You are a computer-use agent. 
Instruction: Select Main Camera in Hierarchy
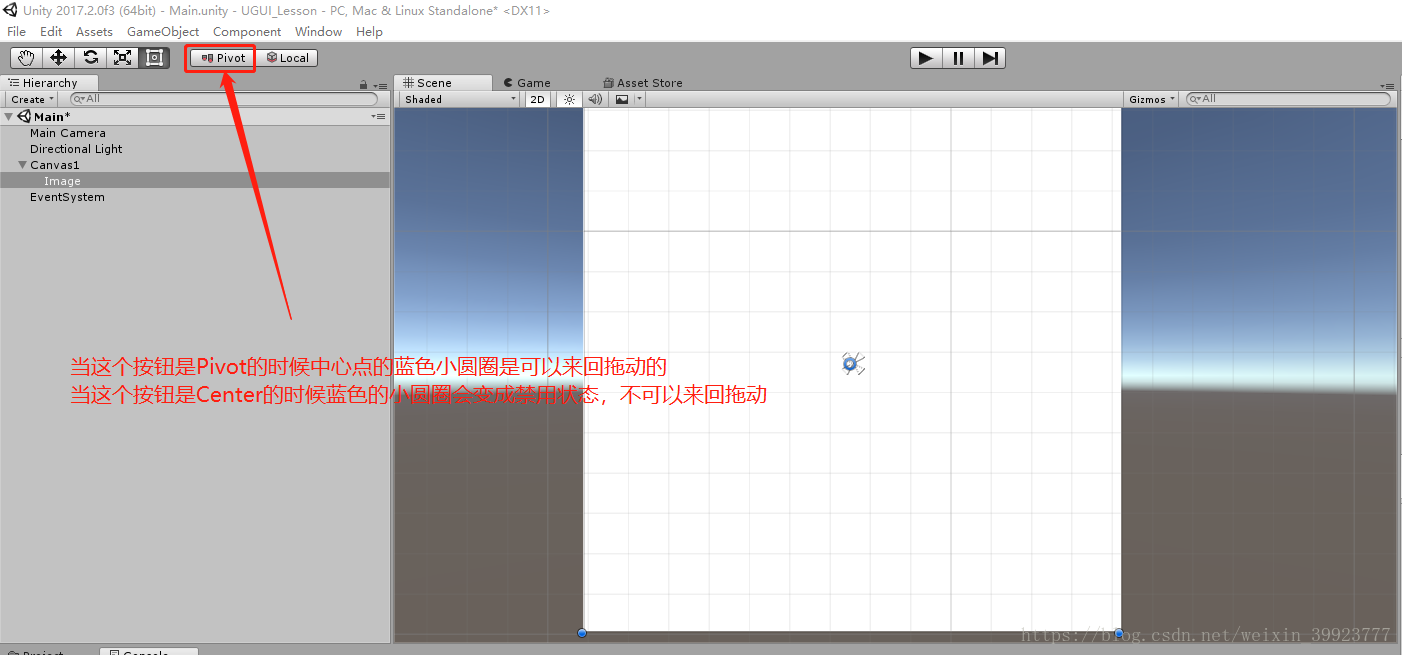67,133
